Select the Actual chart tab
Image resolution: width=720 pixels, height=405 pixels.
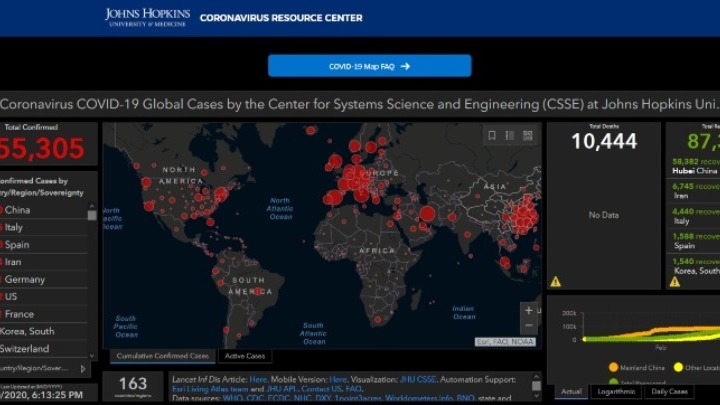pyautogui.click(x=571, y=392)
